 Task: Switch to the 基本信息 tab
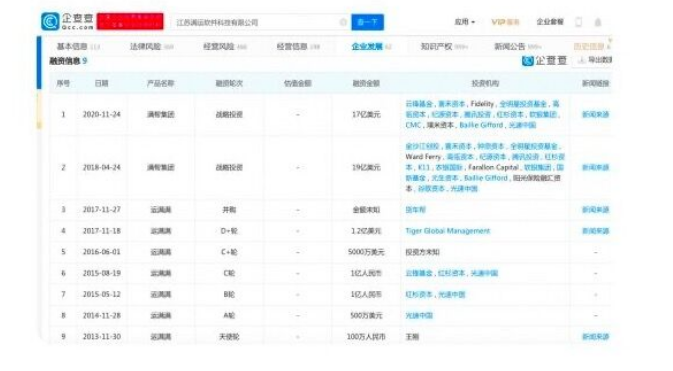pos(78,46)
